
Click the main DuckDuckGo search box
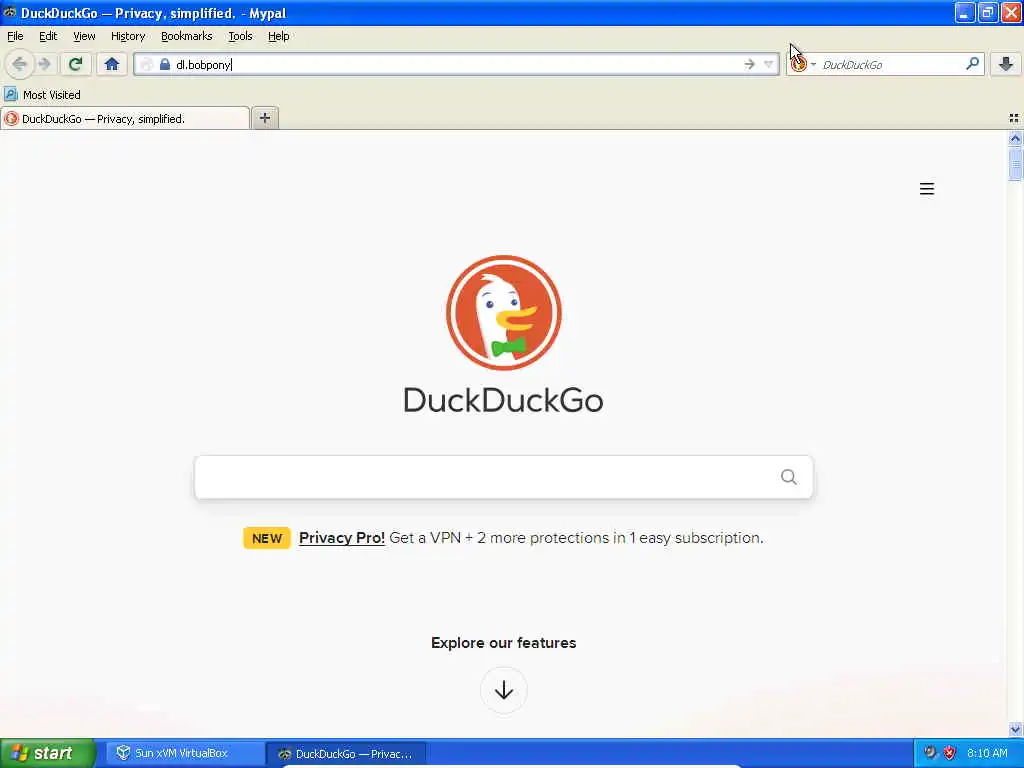coord(504,477)
